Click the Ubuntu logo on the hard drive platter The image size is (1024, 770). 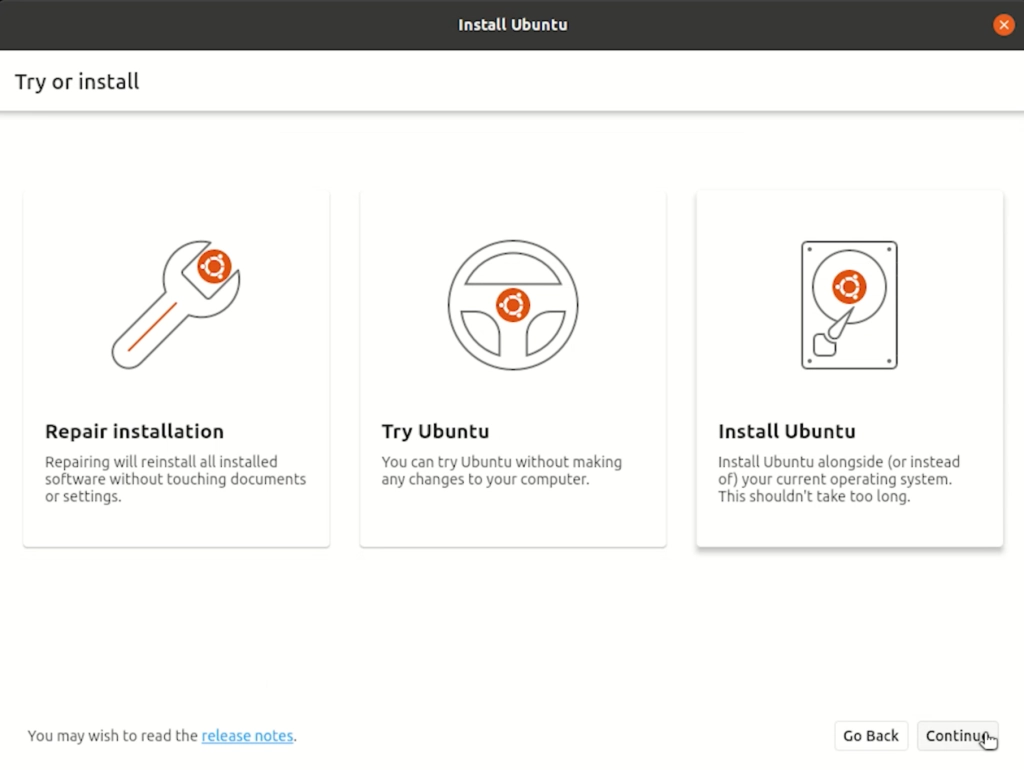point(849,287)
